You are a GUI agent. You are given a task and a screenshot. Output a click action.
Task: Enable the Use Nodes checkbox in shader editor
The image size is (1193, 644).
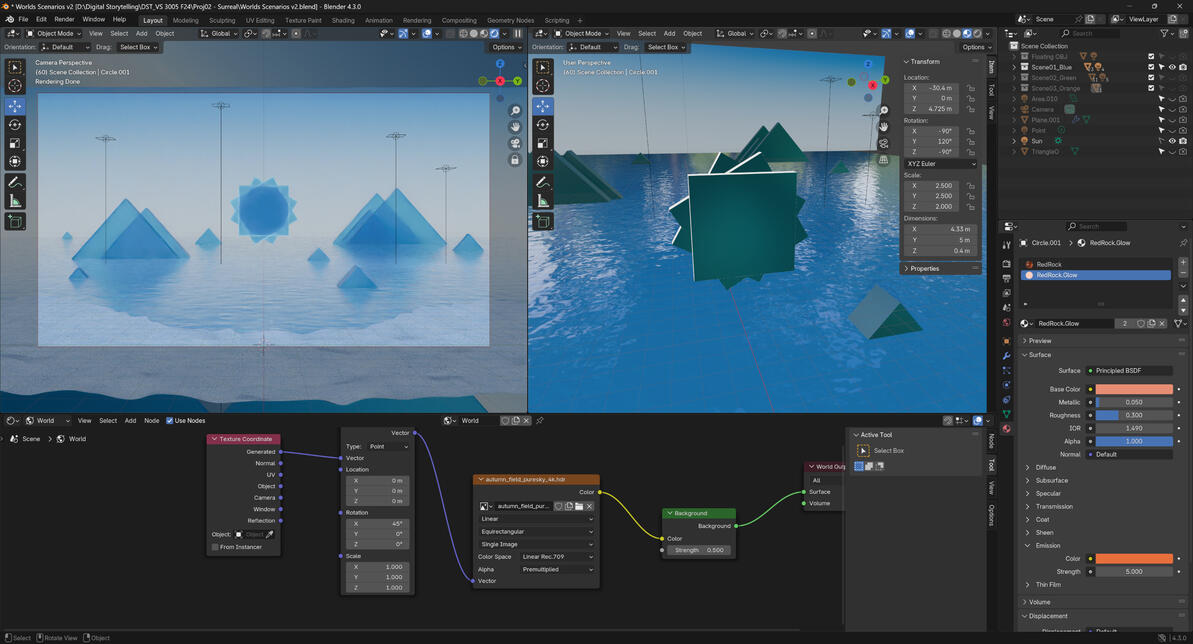[170, 420]
